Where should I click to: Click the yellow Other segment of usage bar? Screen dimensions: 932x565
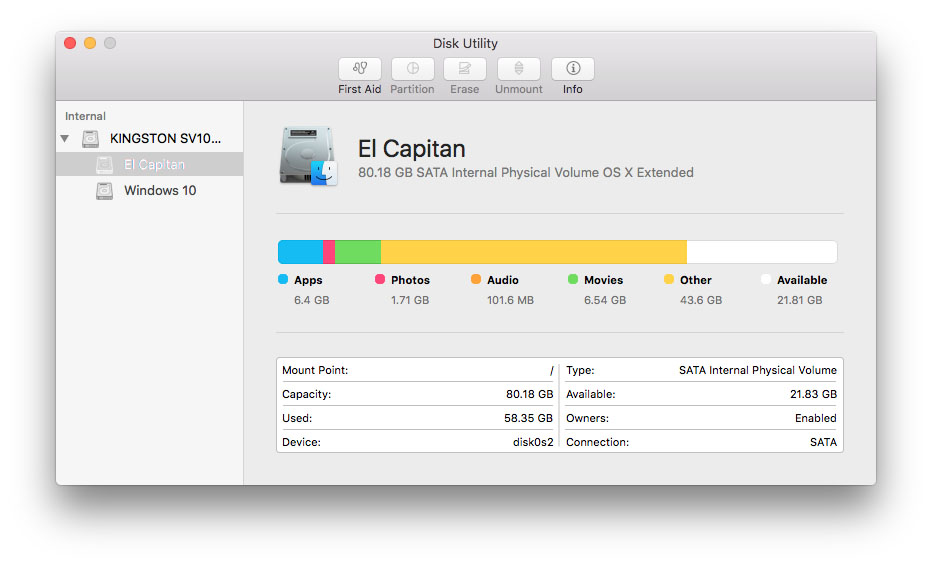(534, 252)
